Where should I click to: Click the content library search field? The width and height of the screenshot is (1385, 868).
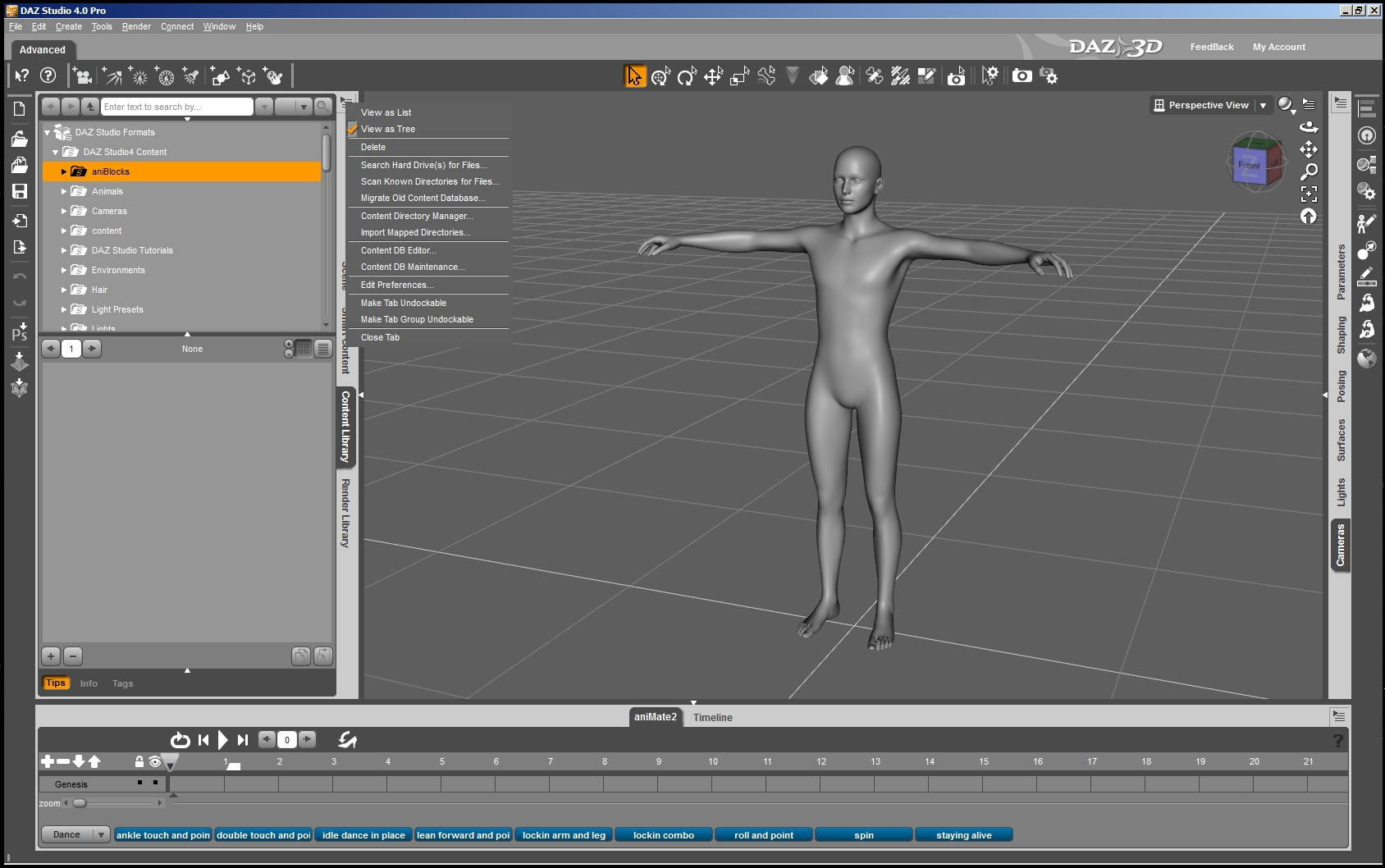point(176,107)
